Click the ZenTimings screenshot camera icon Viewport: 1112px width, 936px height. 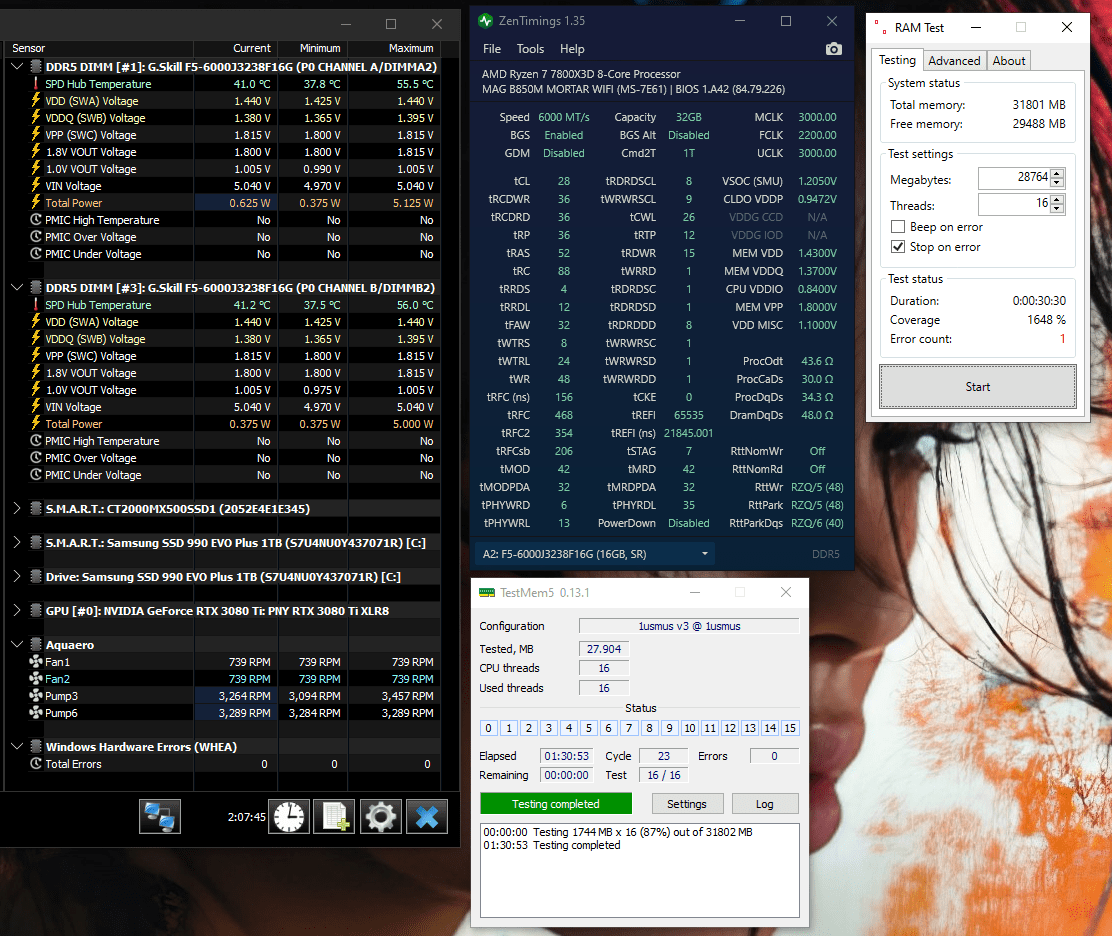(x=834, y=49)
